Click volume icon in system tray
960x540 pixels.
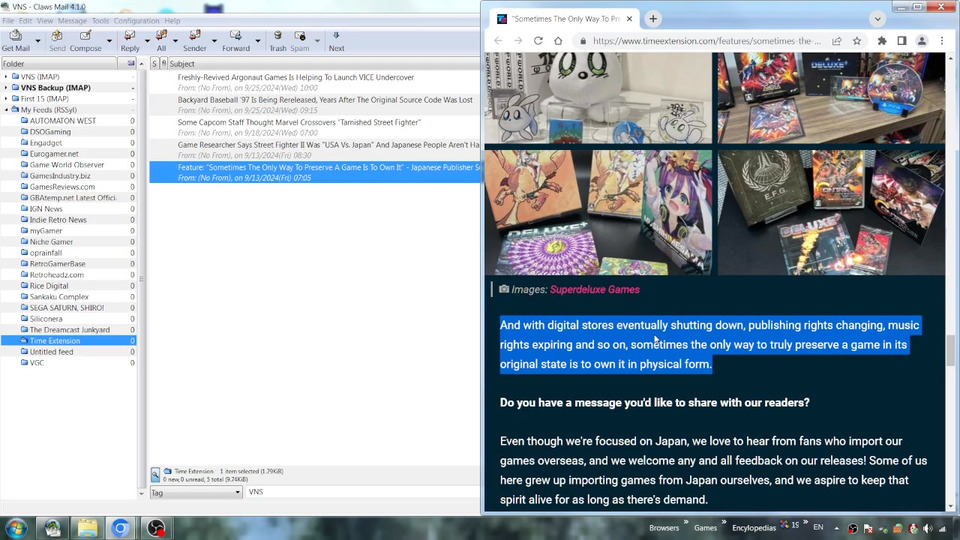pos(928,528)
